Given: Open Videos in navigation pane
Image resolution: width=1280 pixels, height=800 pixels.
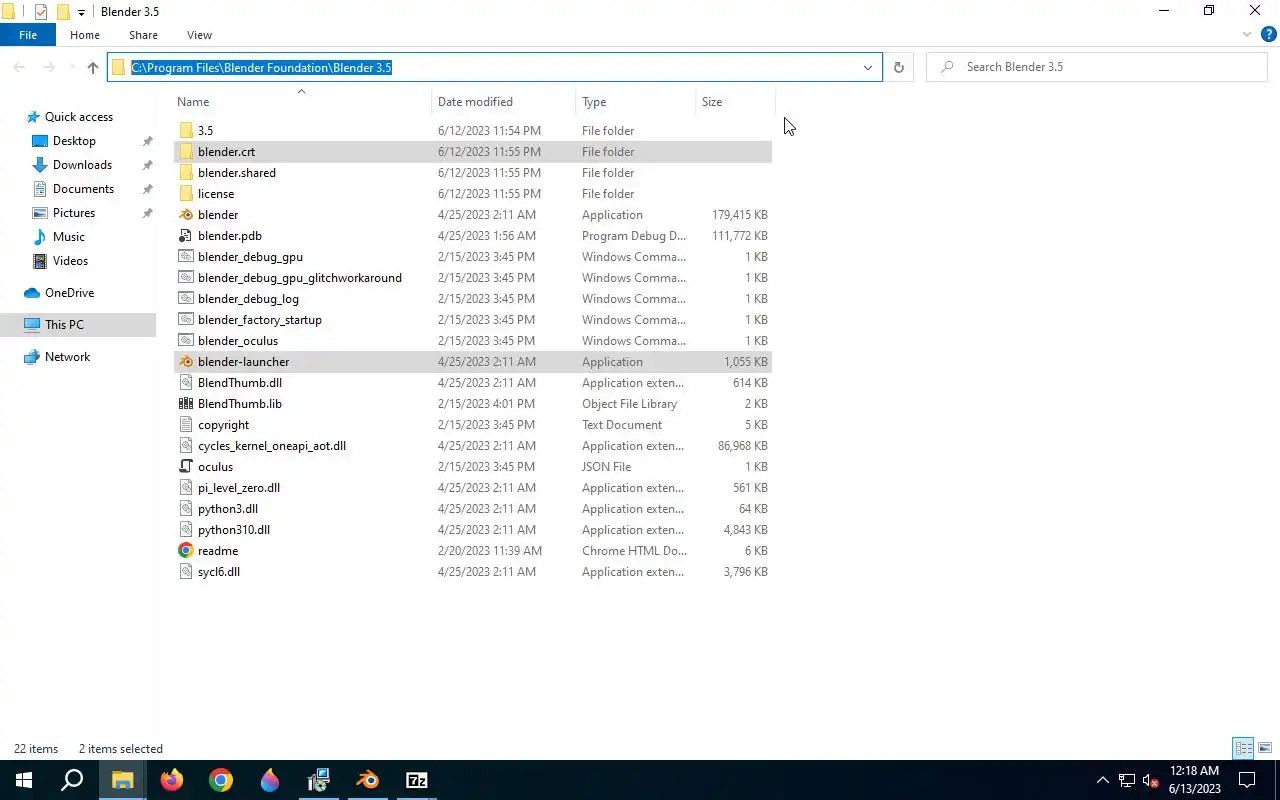Looking at the screenshot, I should coord(70,261).
